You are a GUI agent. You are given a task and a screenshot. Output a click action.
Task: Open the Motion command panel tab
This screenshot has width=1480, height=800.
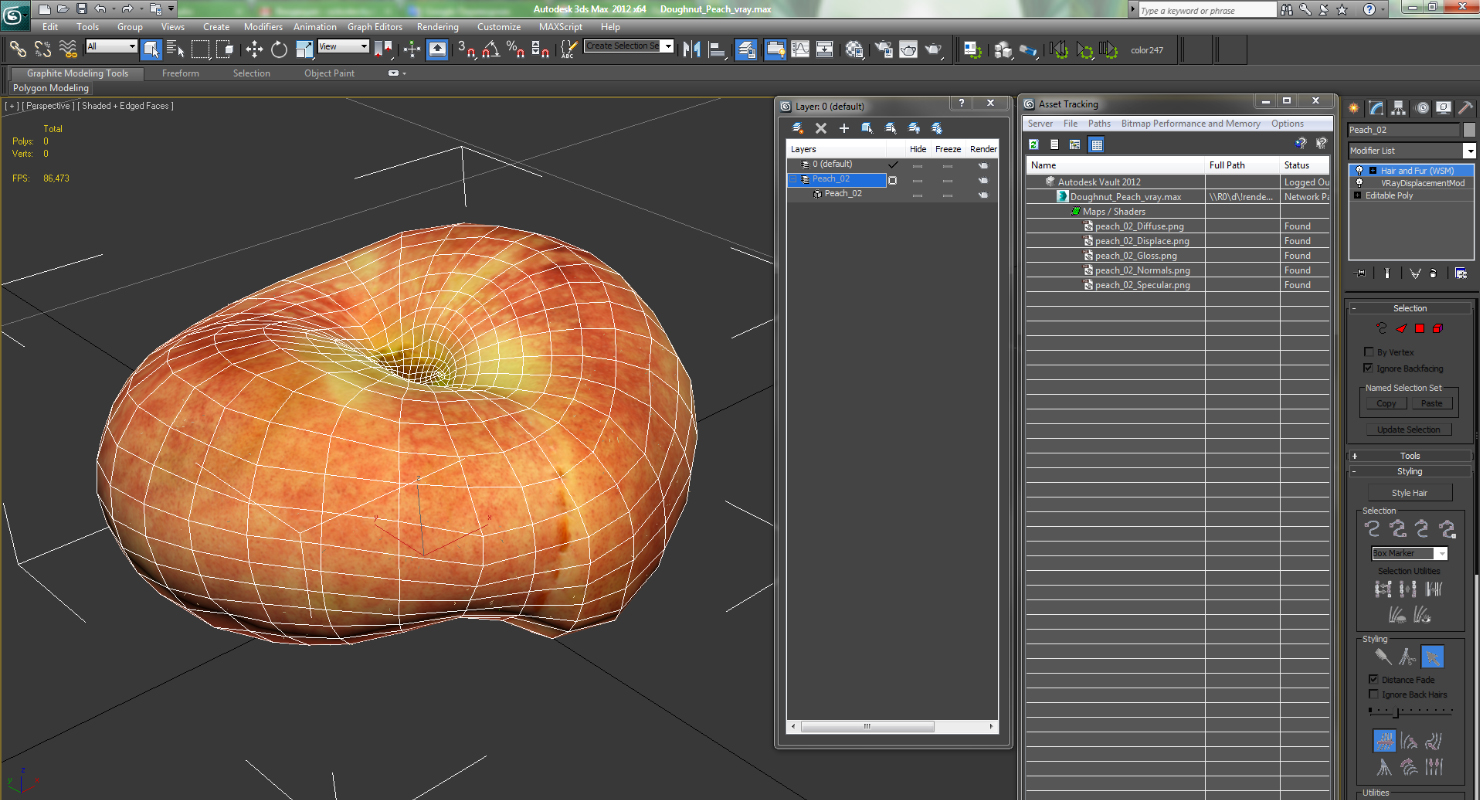click(1421, 108)
